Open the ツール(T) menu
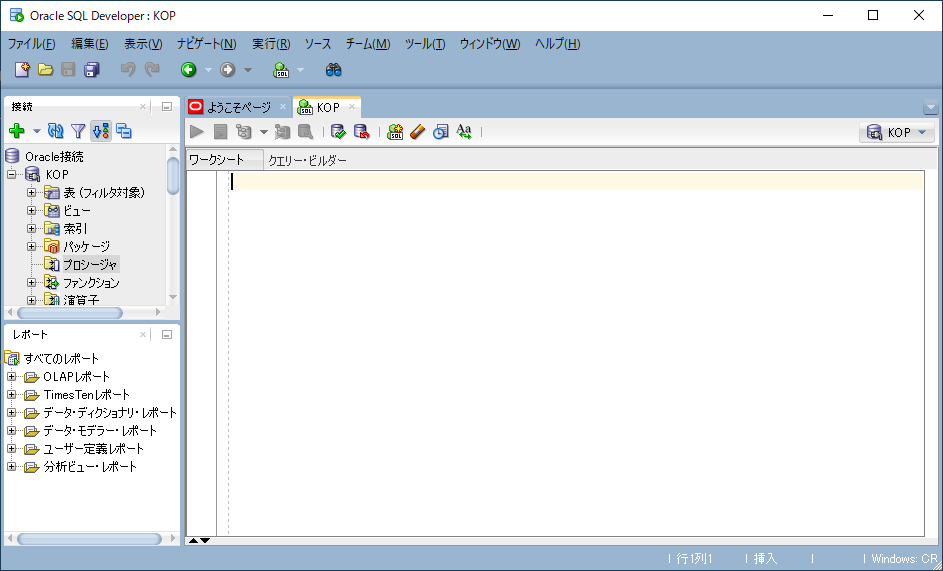943x571 pixels. pos(425,44)
